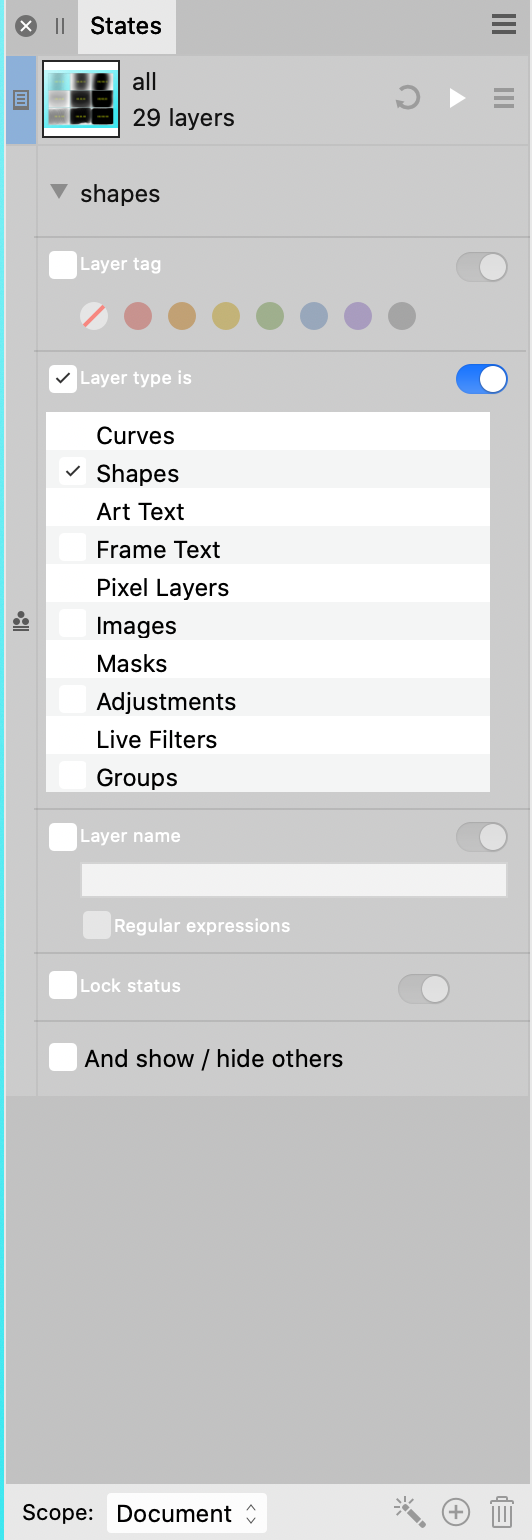The width and height of the screenshot is (532, 1540).
Task: Click the update state circular arrow icon
Action: 408,98
